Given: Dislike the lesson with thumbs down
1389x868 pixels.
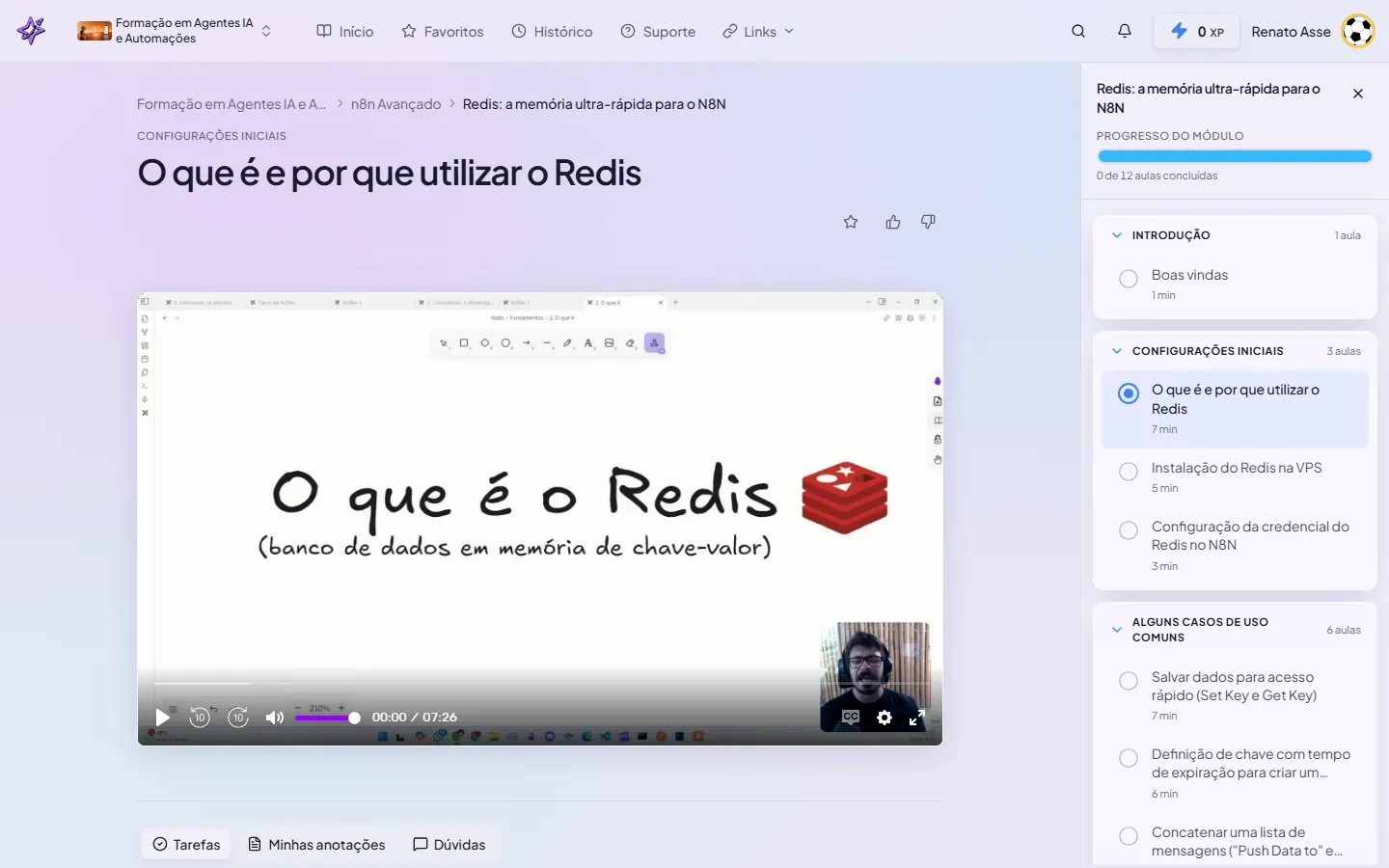Looking at the screenshot, I should coord(928,222).
